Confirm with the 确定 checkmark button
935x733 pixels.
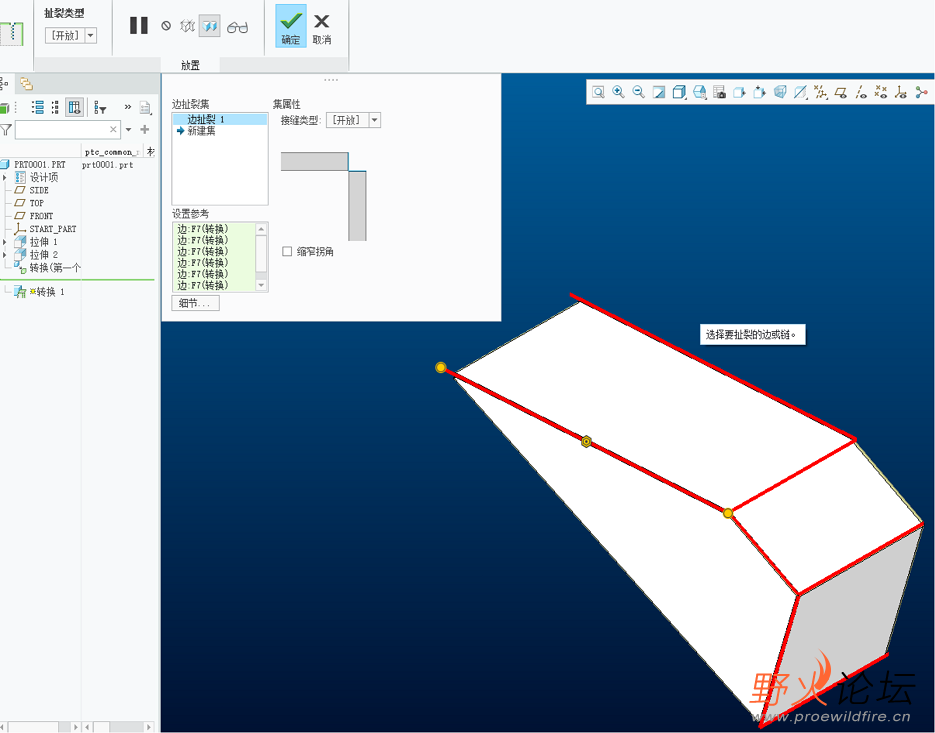291,26
